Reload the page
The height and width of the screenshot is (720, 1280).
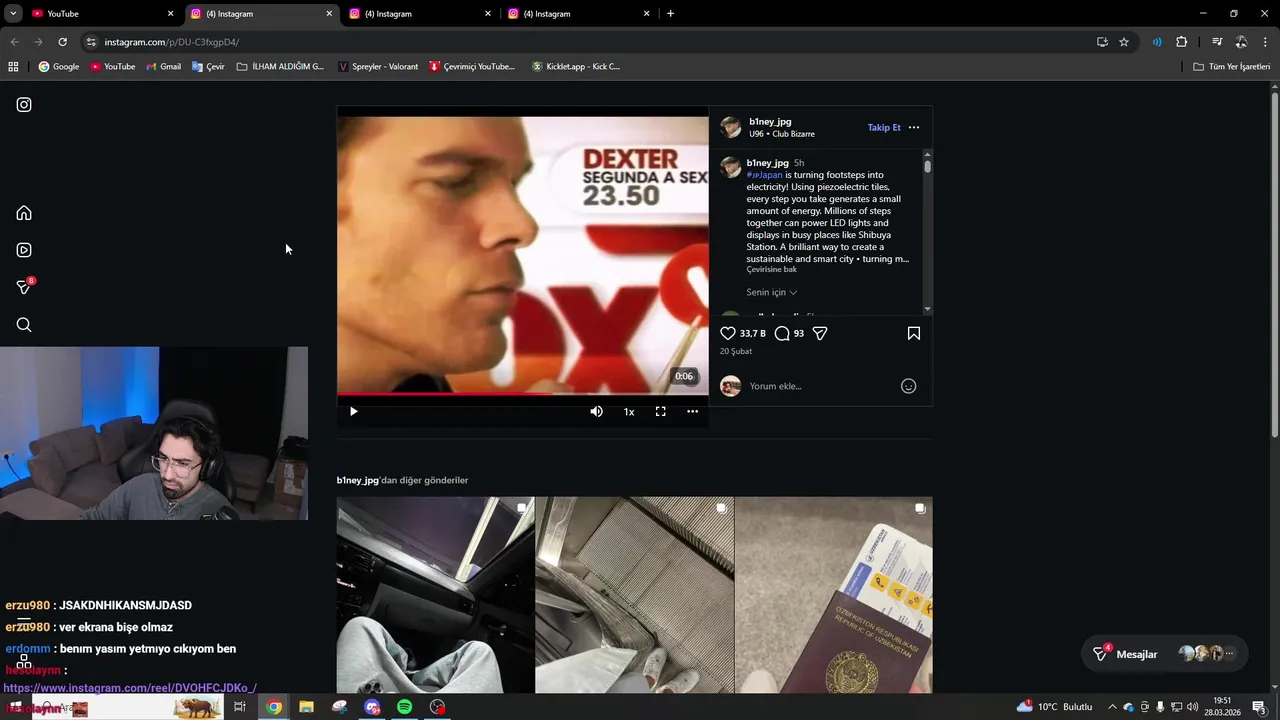[62, 42]
